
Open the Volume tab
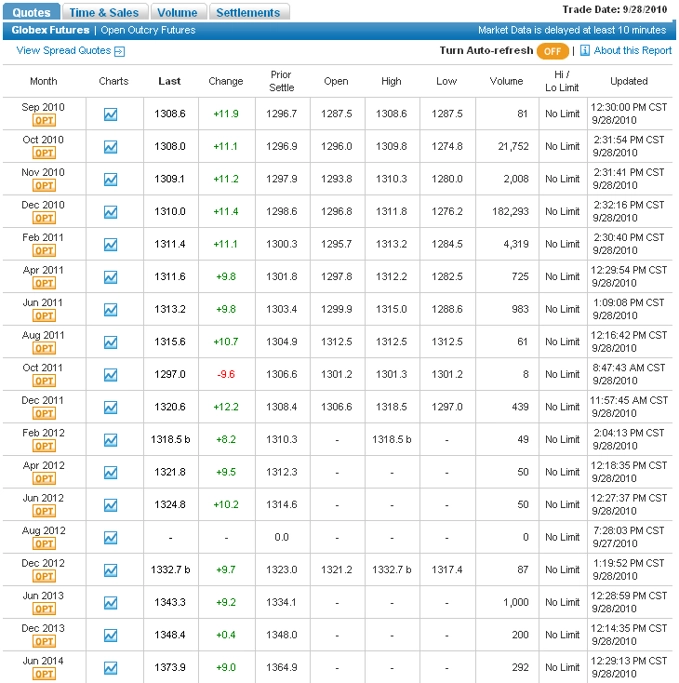[x=178, y=13]
